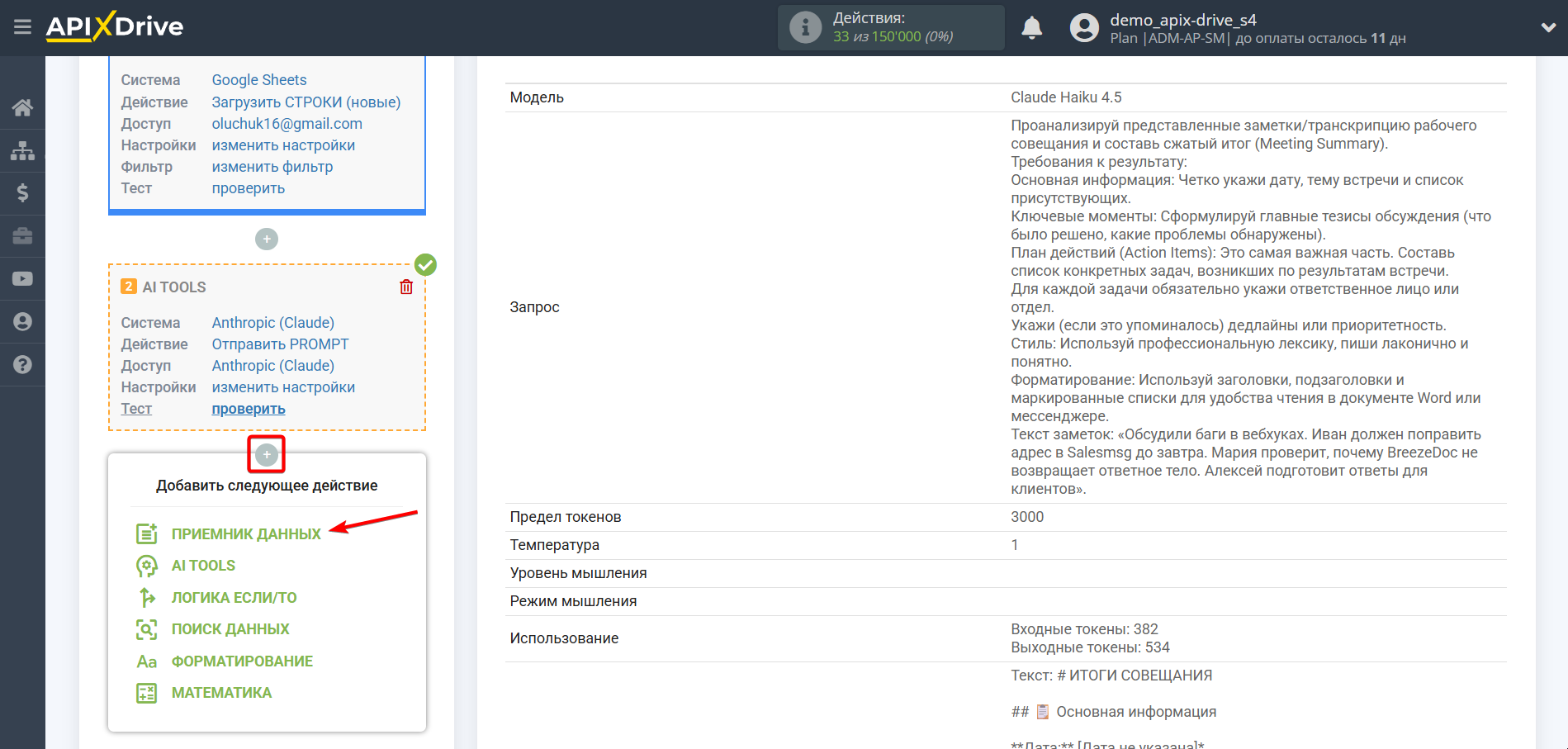The height and width of the screenshot is (749, 1568).
Task: Click the plus button below AI TOOLS block
Action: 267,454
